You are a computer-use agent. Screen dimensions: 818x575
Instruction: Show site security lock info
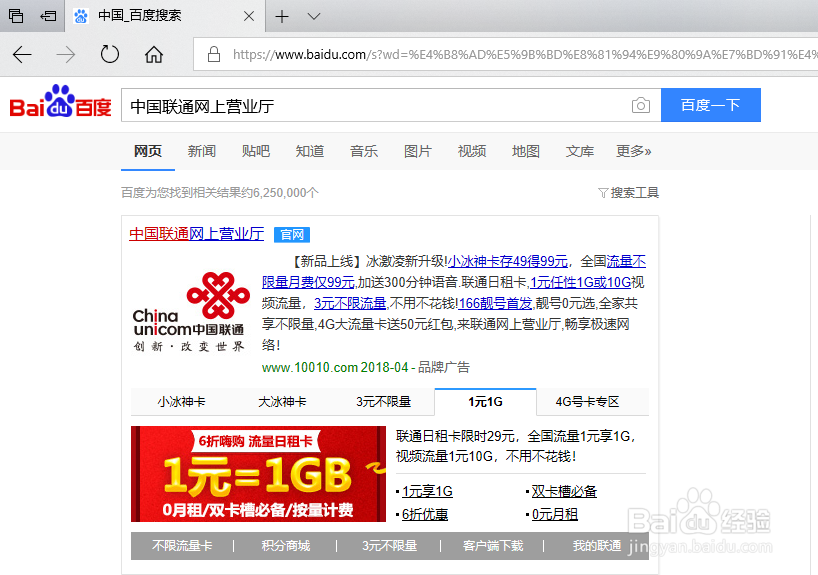click(214, 54)
